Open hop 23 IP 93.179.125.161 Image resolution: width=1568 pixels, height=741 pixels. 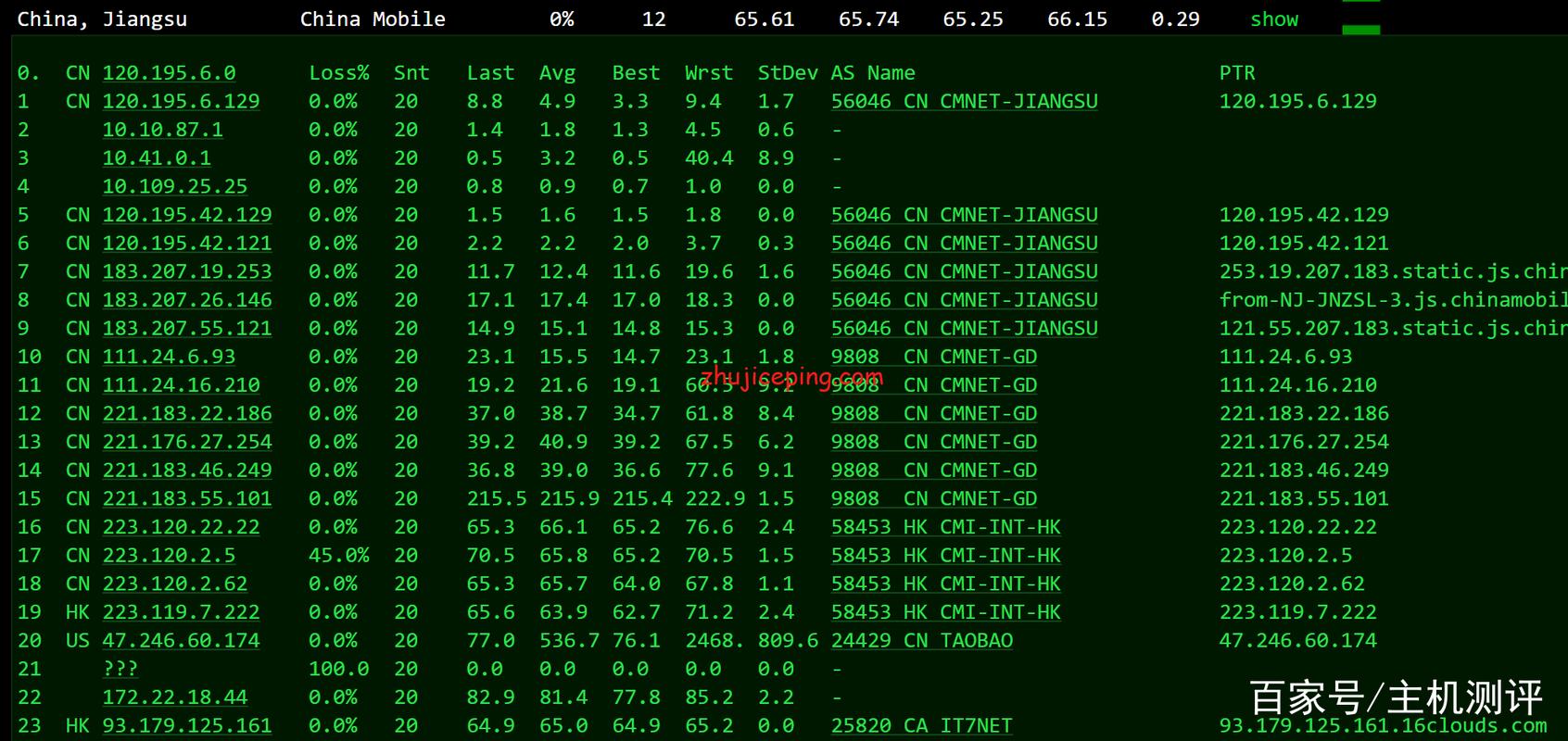187,726
